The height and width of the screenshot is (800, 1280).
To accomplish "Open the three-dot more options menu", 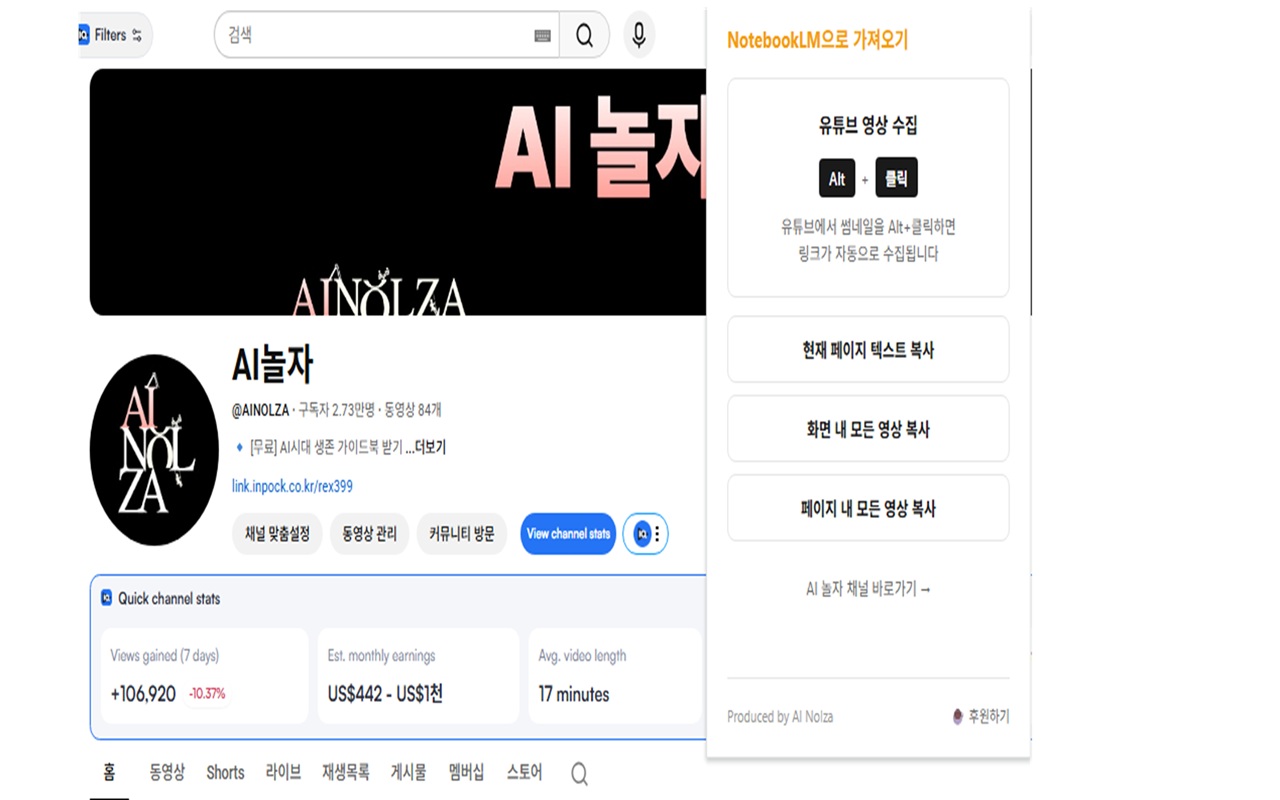I will click(x=657, y=534).
